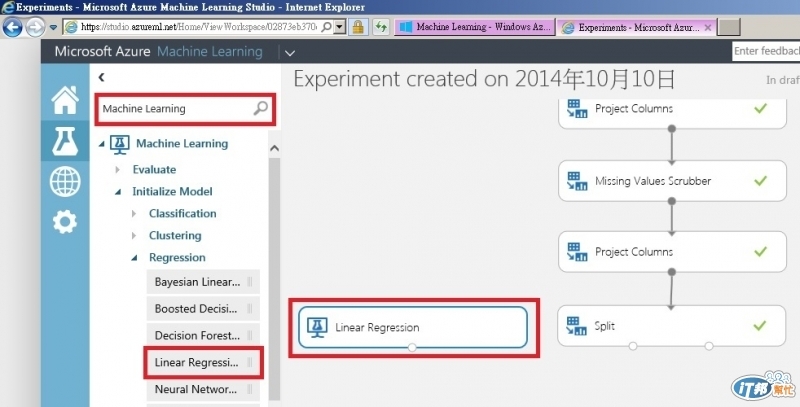Click the palette scrollbar up arrow

(274, 148)
